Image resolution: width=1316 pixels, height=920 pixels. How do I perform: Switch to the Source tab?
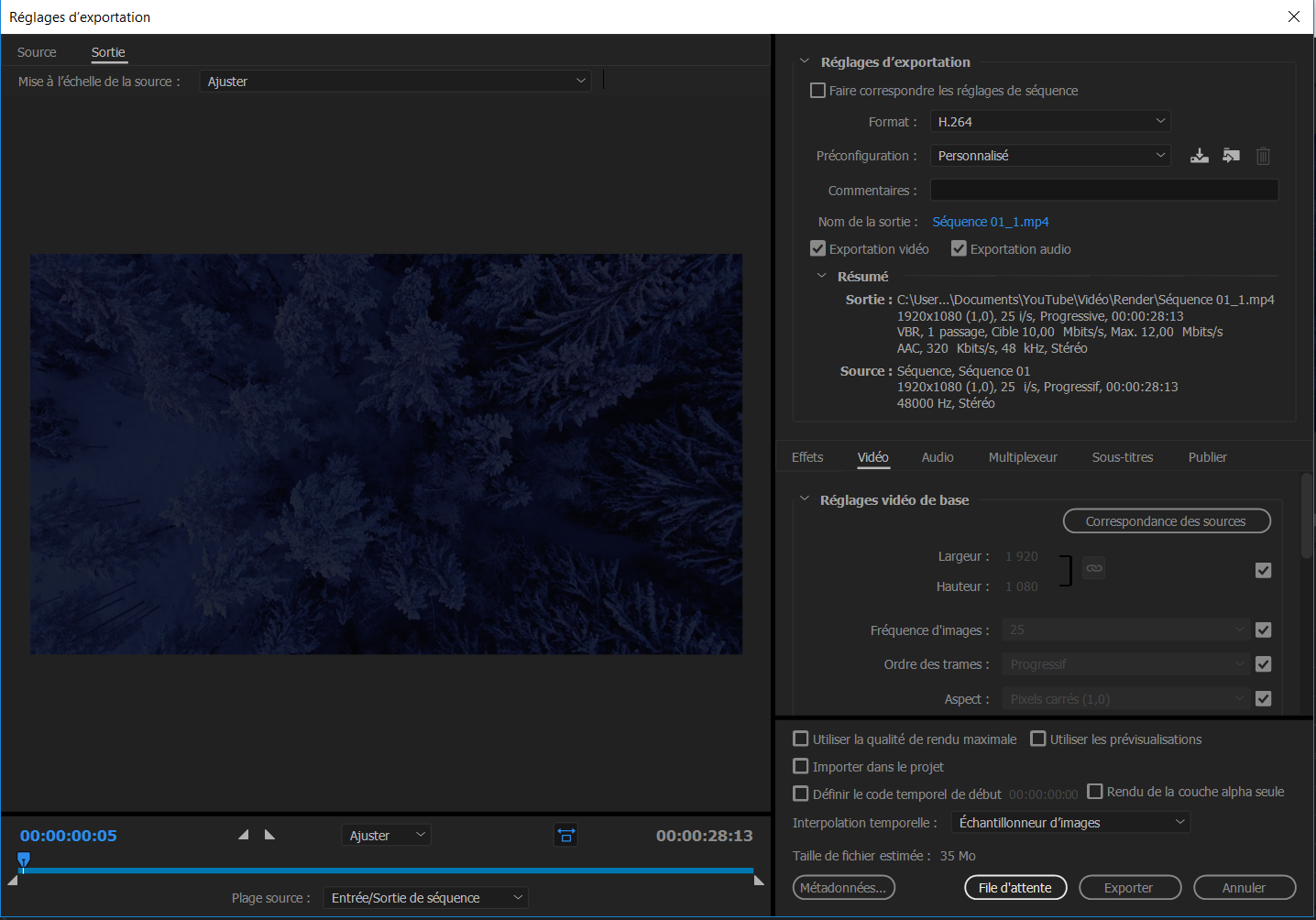pyautogui.click(x=37, y=52)
